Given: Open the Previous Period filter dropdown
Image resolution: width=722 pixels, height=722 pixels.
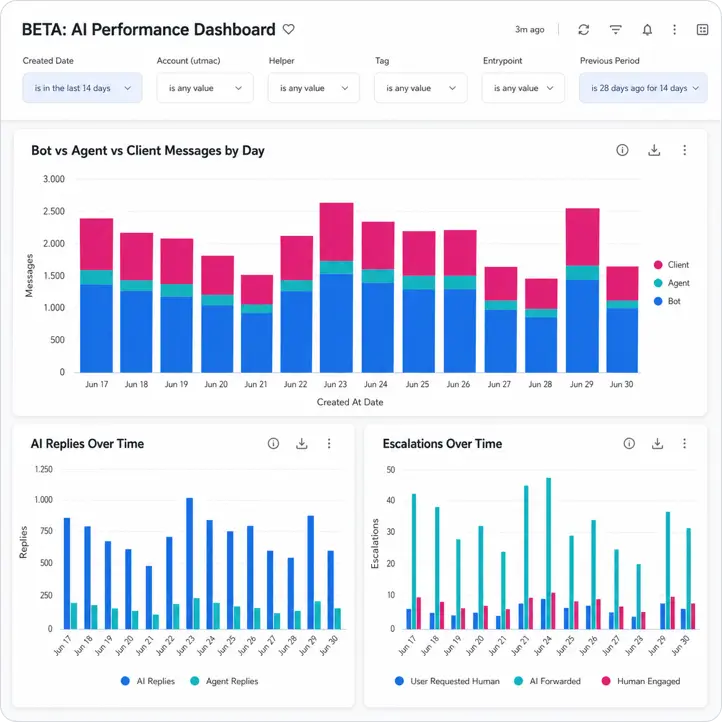Looking at the screenshot, I should click(643, 88).
